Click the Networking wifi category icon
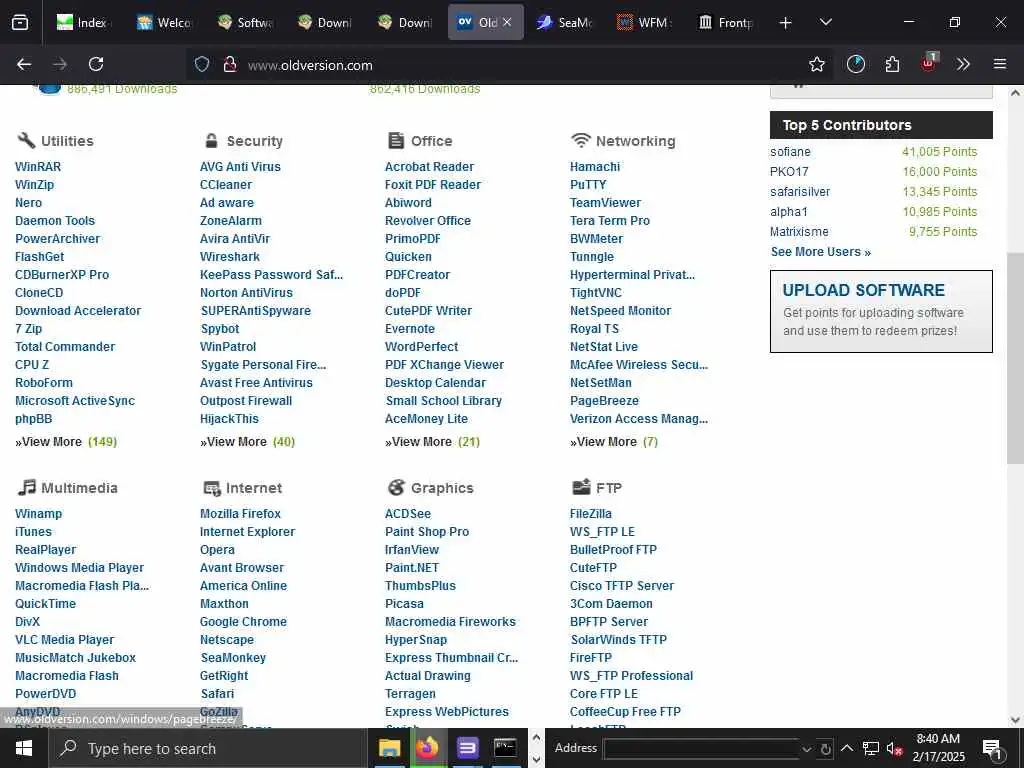This screenshot has width=1024, height=768. [x=580, y=140]
